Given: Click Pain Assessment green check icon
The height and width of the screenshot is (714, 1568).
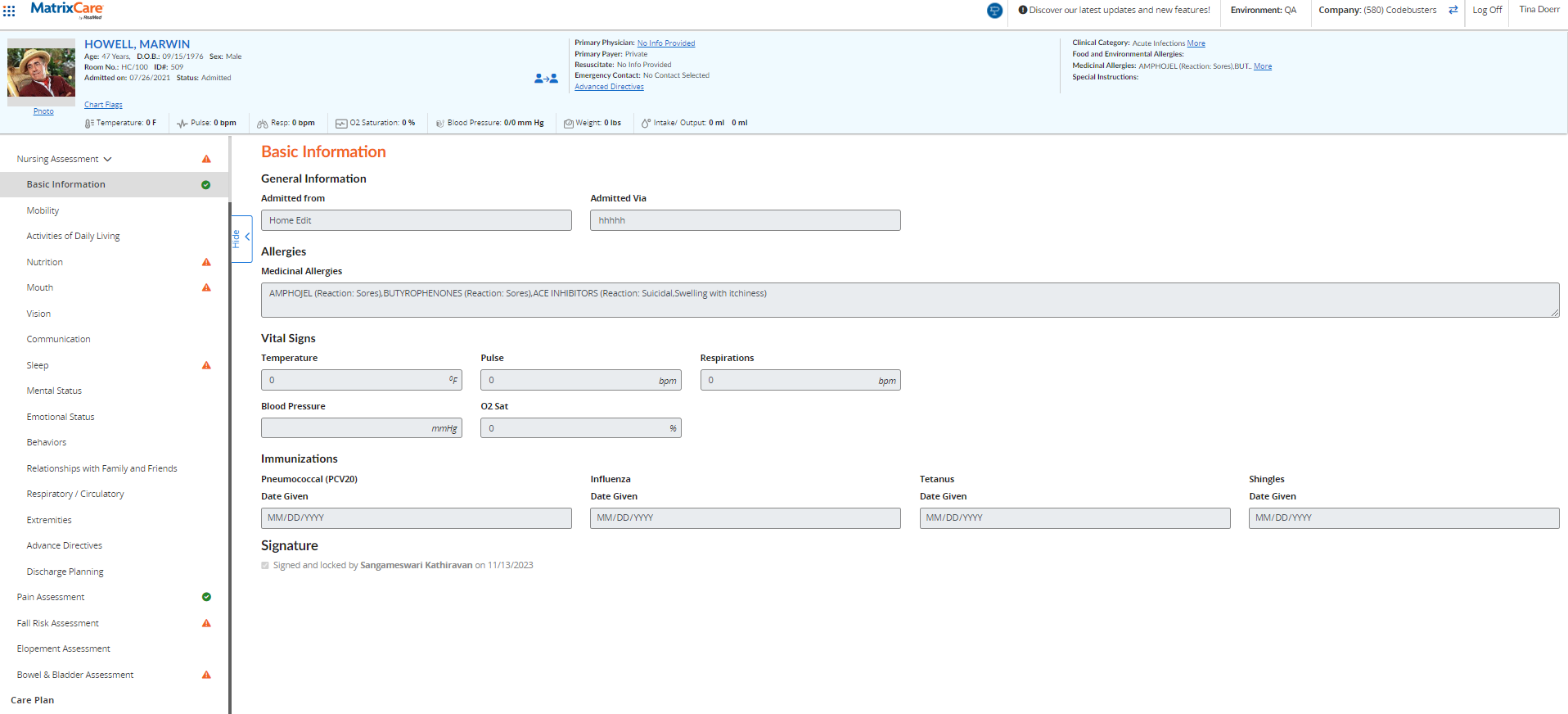Looking at the screenshot, I should click(206, 597).
